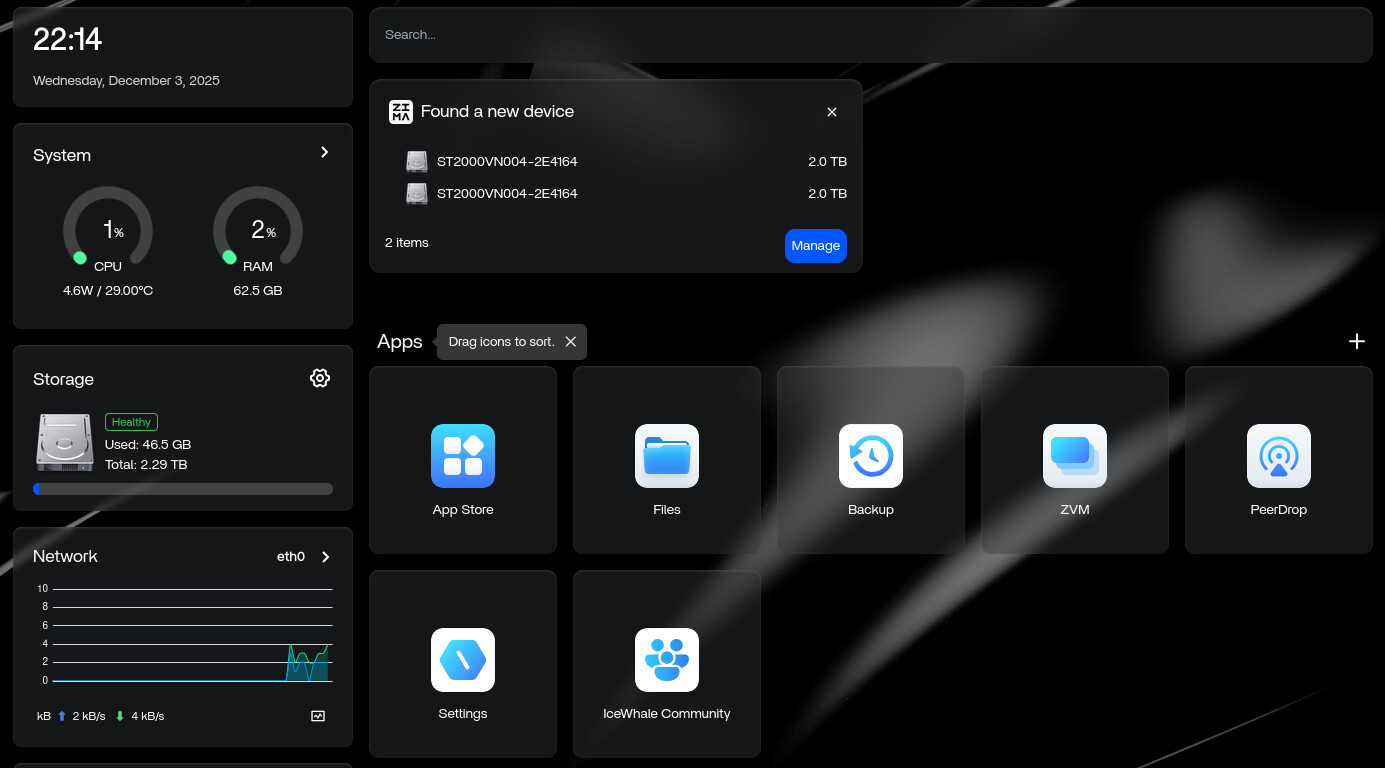Click the Storage gear settings icon
The height and width of the screenshot is (768, 1385).
[x=320, y=378]
